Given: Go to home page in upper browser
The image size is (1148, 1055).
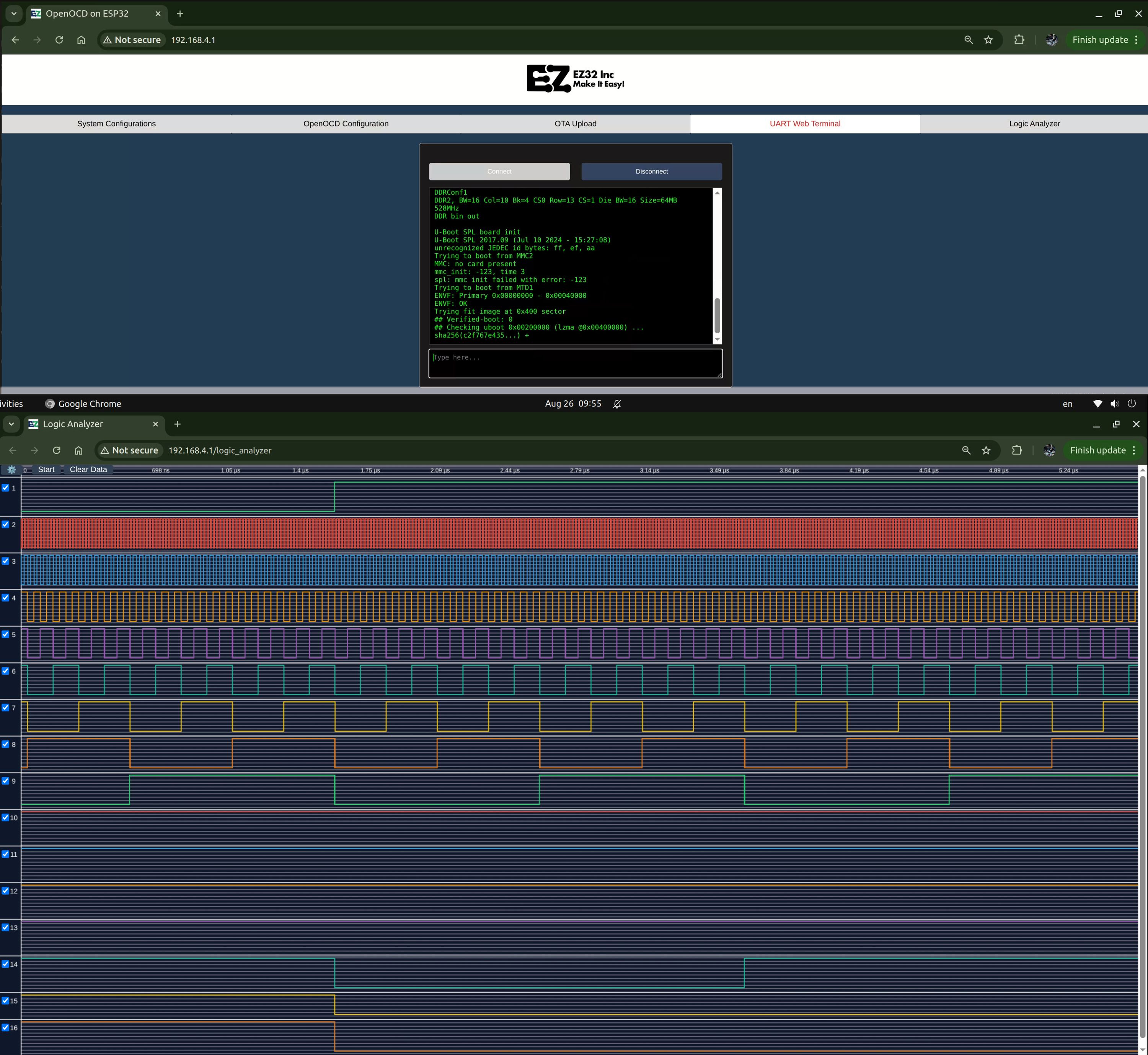Looking at the screenshot, I should (x=81, y=40).
